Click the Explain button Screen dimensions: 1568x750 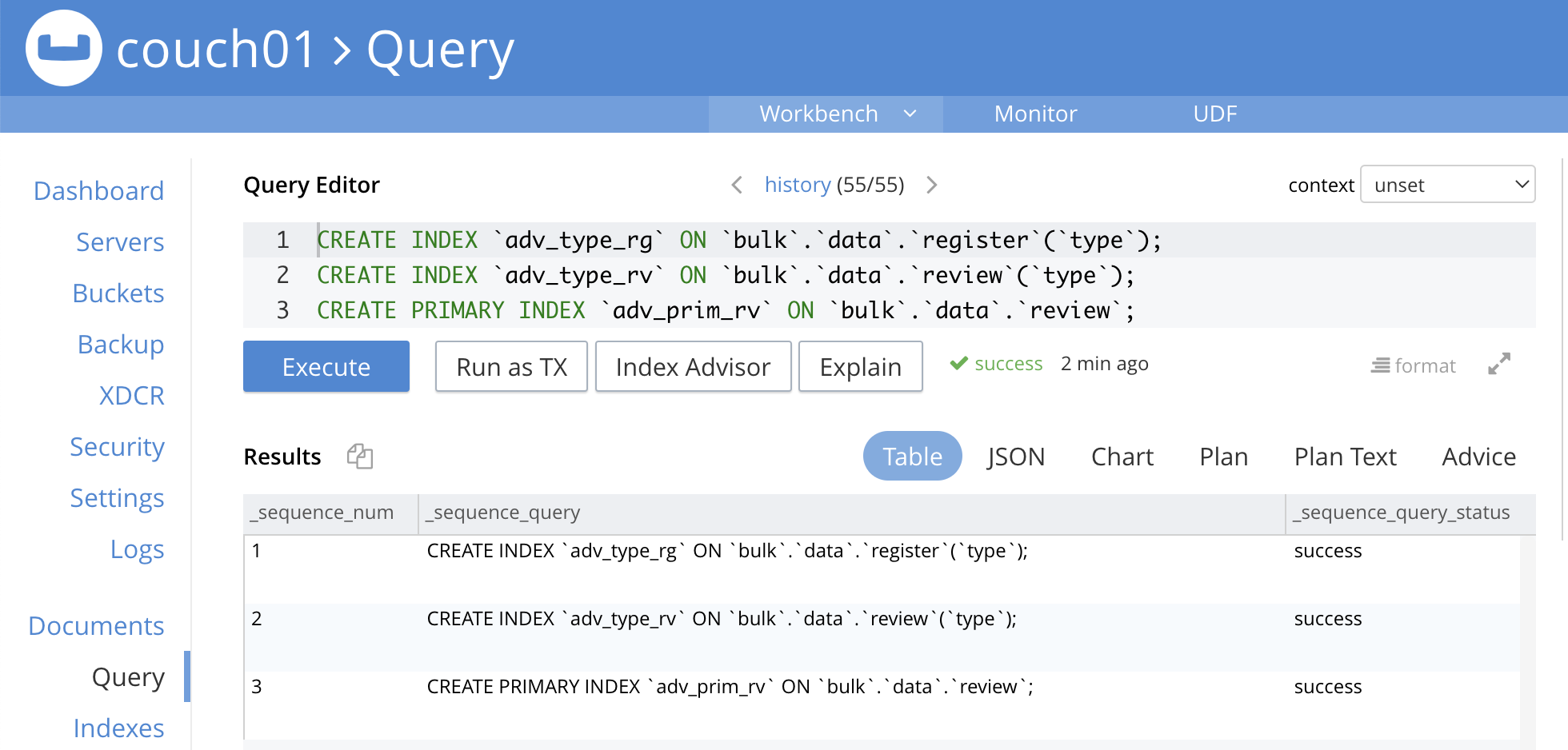point(860,366)
